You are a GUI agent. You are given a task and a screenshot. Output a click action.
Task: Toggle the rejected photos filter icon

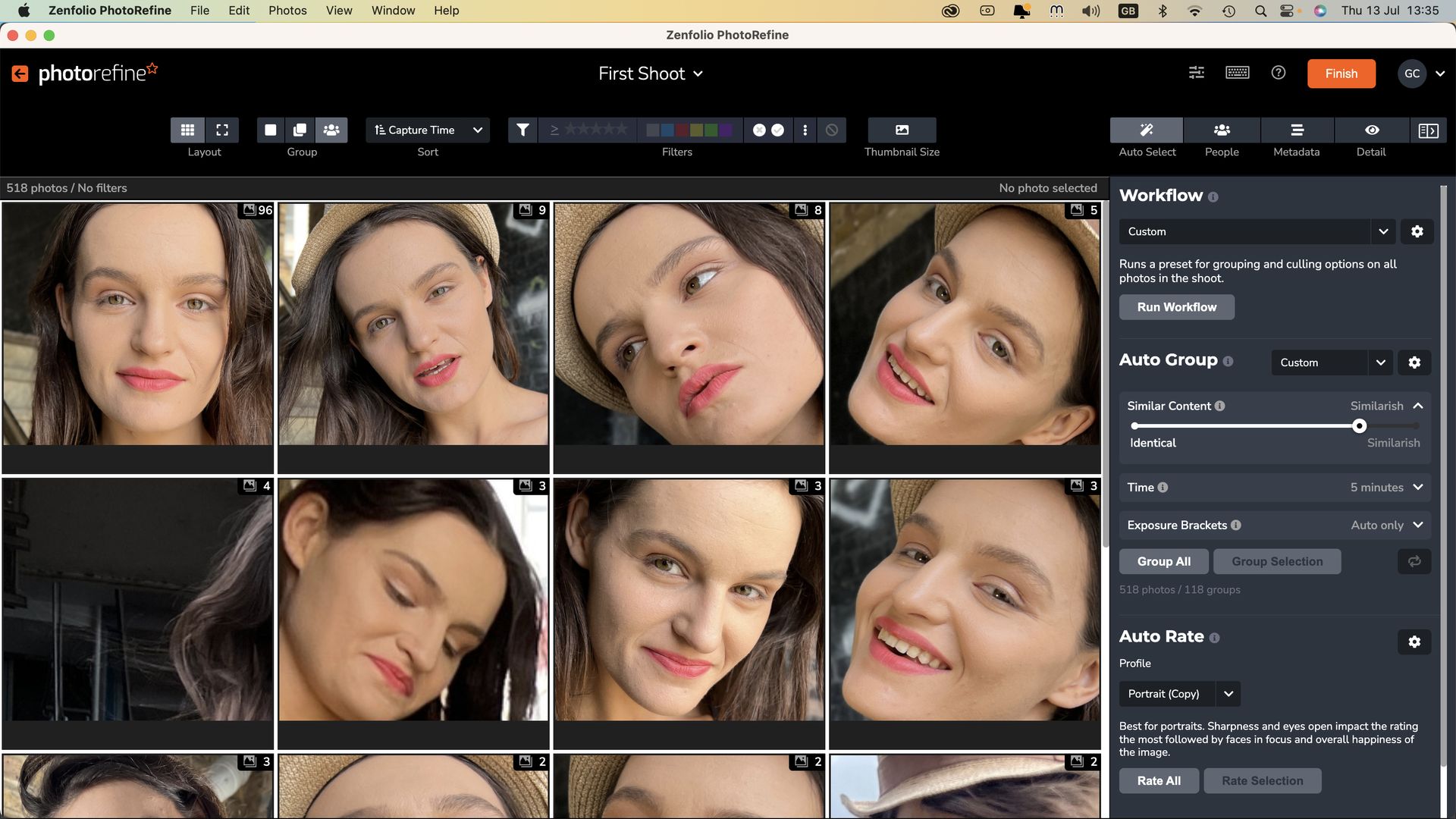(759, 130)
